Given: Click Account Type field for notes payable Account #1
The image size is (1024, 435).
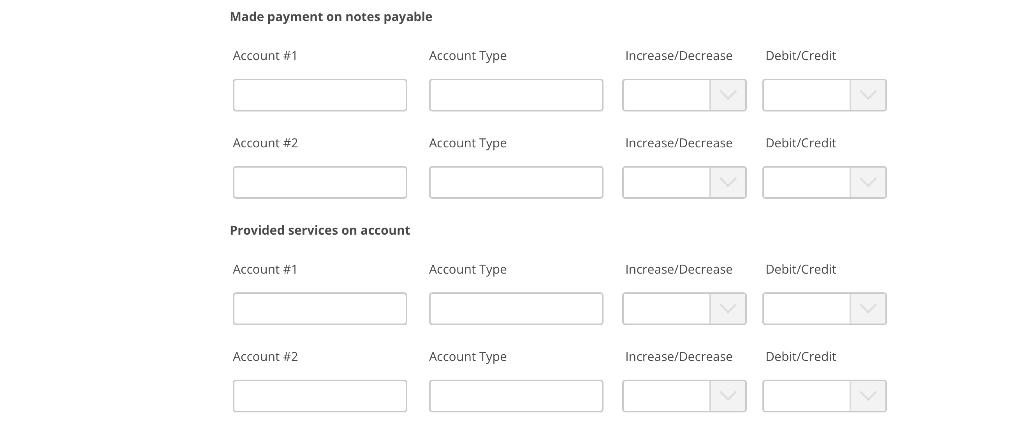Looking at the screenshot, I should pyautogui.click(x=516, y=95).
